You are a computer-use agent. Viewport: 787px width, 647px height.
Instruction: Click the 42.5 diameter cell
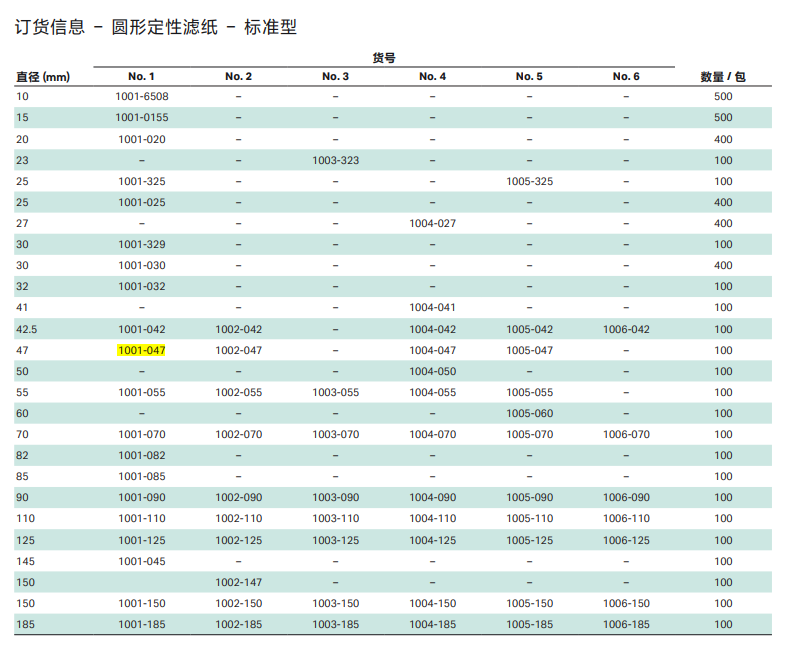pyautogui.click(x=27, y=329)
